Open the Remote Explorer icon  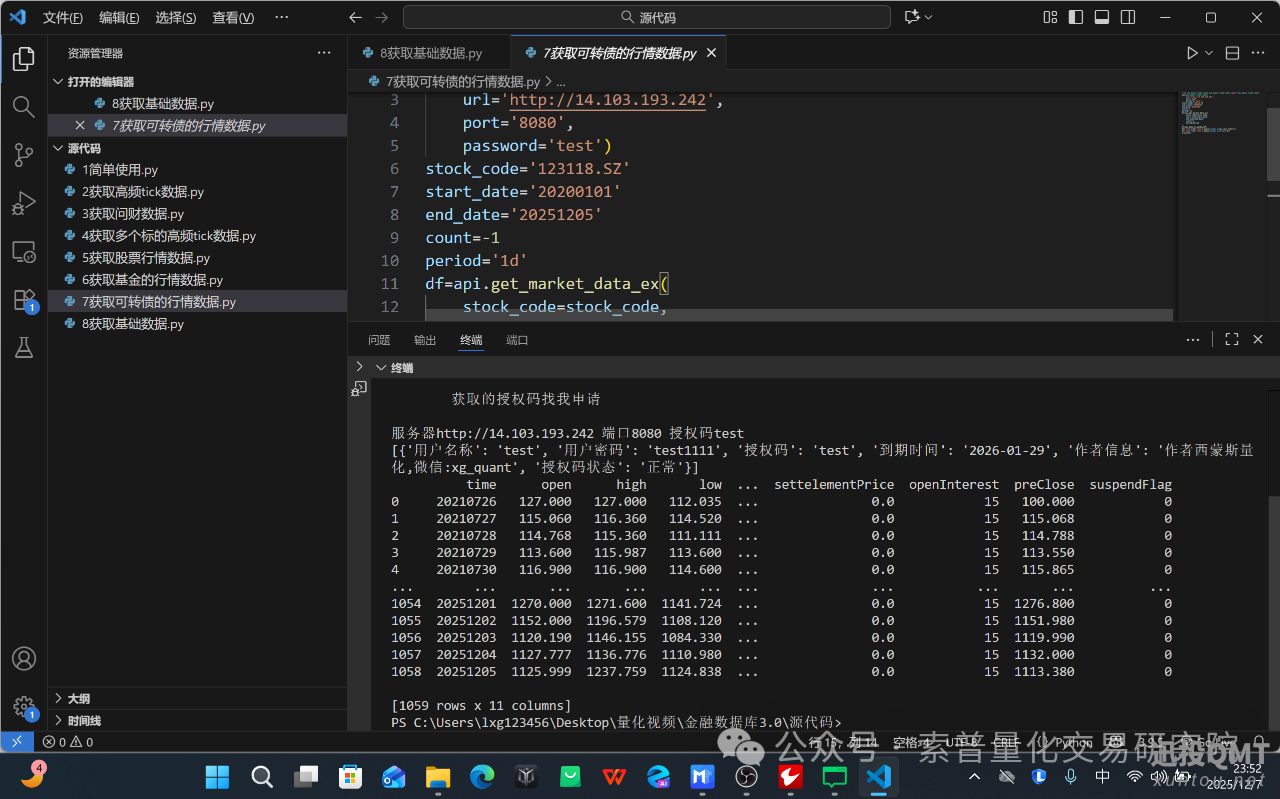(23, 252)
